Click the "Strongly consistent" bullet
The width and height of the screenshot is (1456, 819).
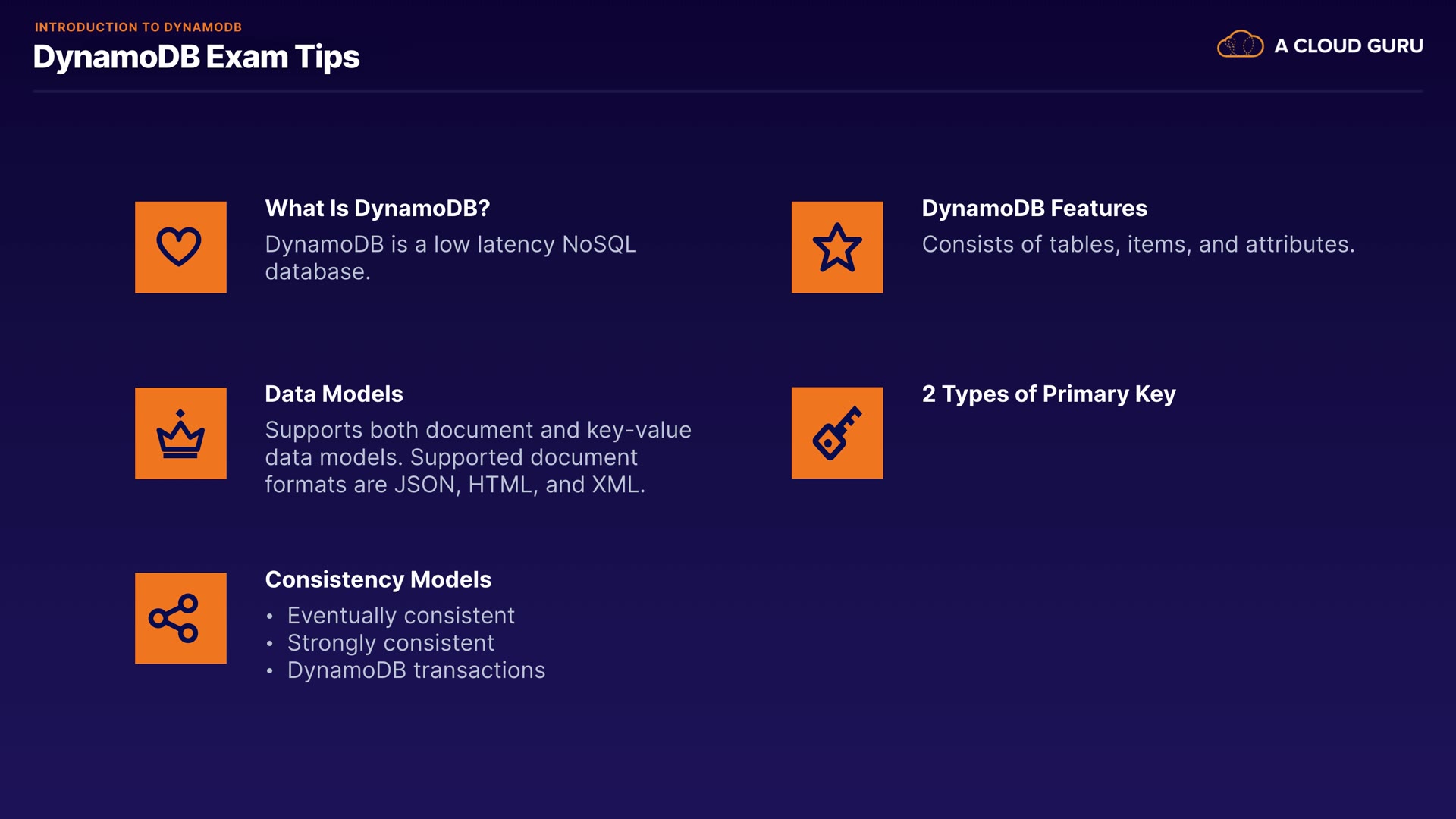coord(391,642)
